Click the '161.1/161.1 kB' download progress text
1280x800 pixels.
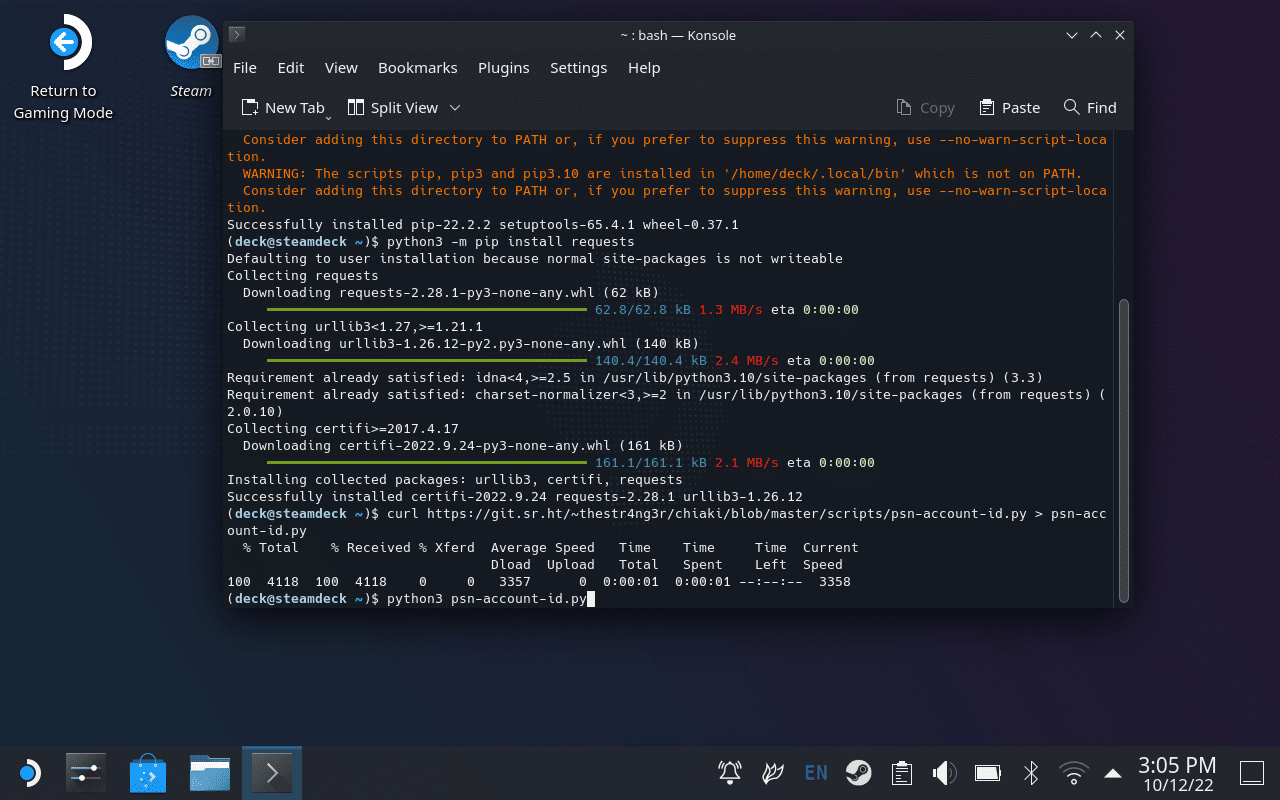click(650, 463)
